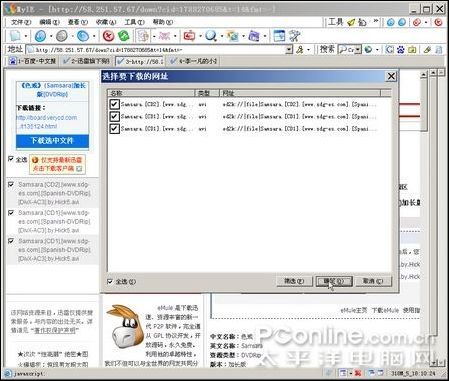Open the 收藏(A) menu
The width and height of the screenshot is (449, 381).
click(x=106, y=22)
